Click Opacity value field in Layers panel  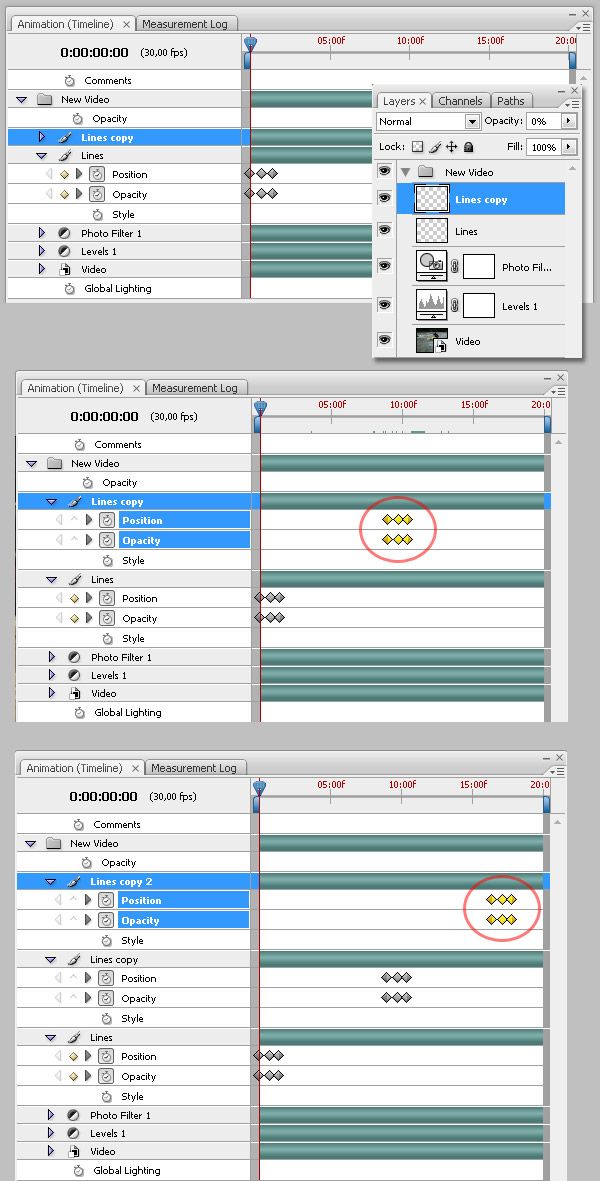543,121
